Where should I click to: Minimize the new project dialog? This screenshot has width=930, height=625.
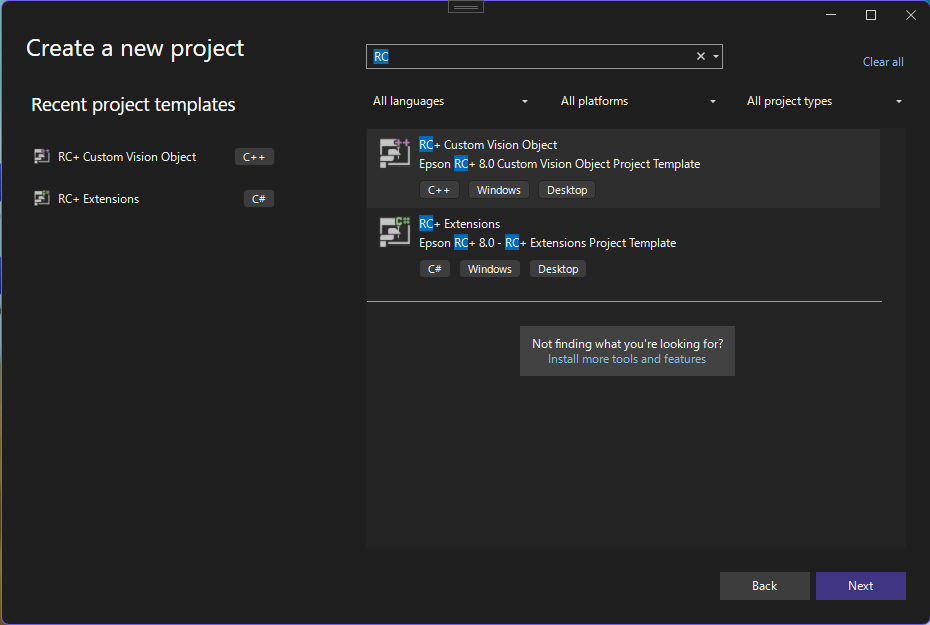pos(832,15)
